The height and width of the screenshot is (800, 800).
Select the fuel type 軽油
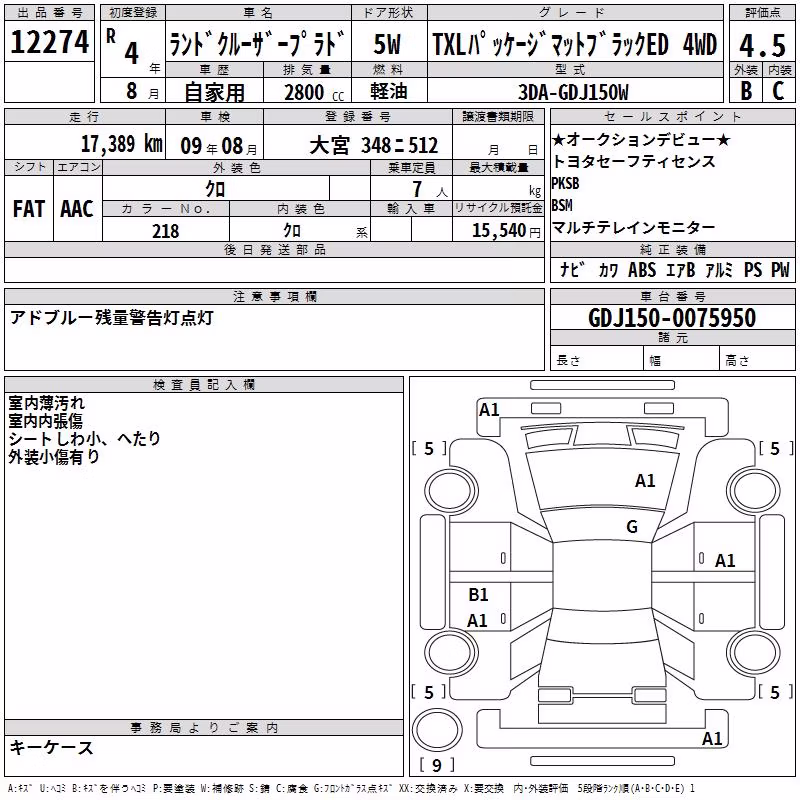(x=389, y=91)
